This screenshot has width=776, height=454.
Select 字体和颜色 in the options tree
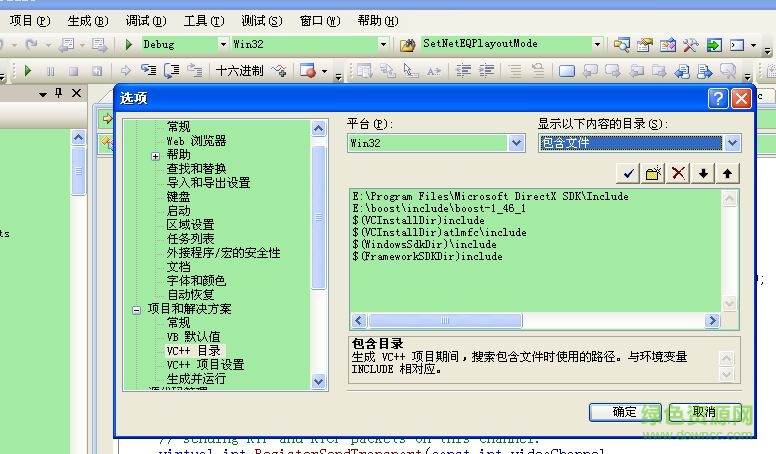point(196,281)
